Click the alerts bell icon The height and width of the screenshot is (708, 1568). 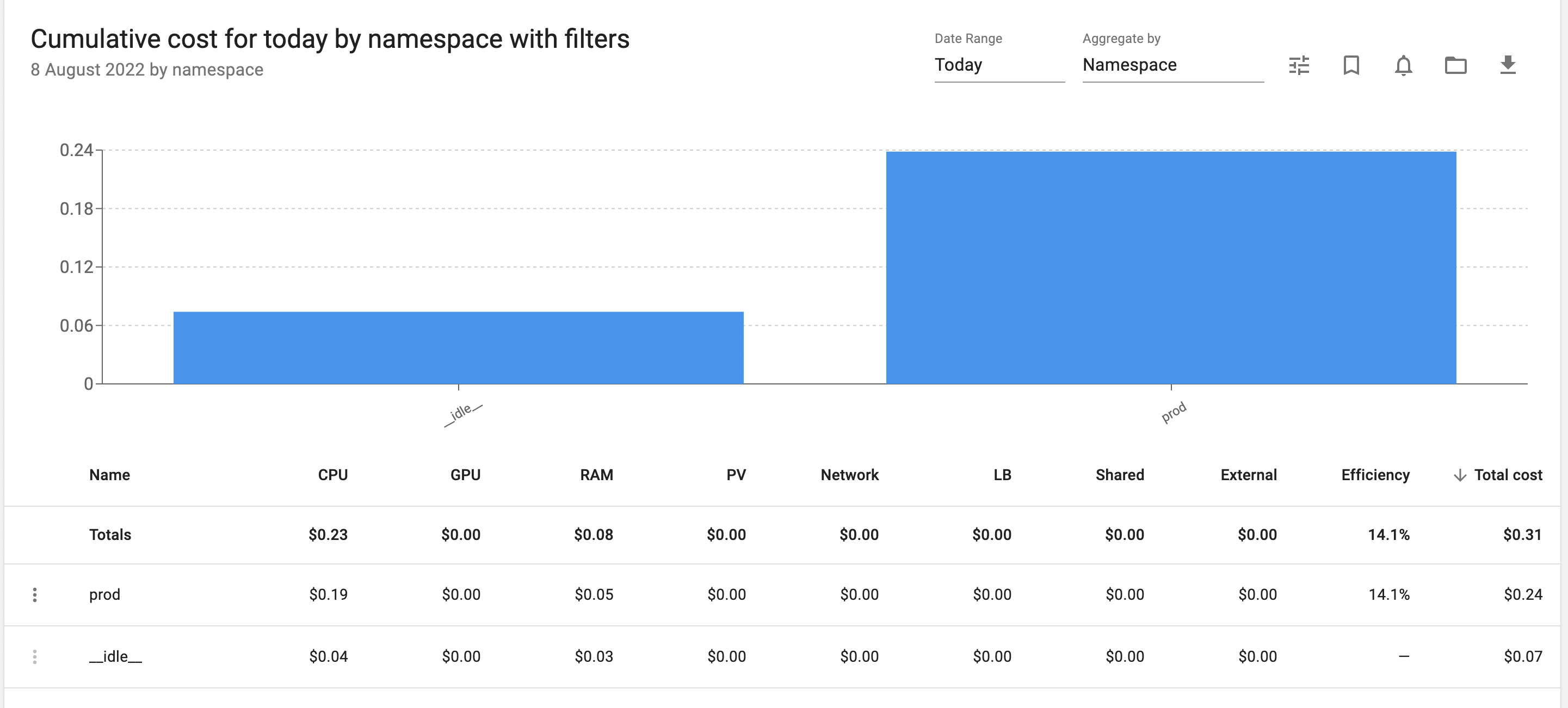1404,65
